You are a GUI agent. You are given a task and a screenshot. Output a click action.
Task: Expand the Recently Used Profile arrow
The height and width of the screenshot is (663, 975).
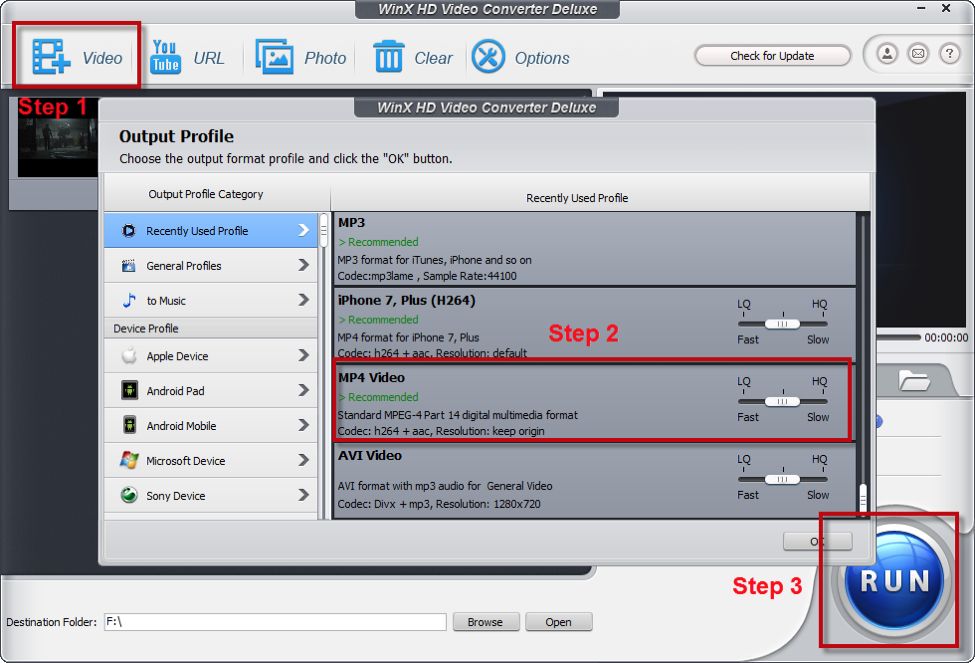[x=303, y=230]
